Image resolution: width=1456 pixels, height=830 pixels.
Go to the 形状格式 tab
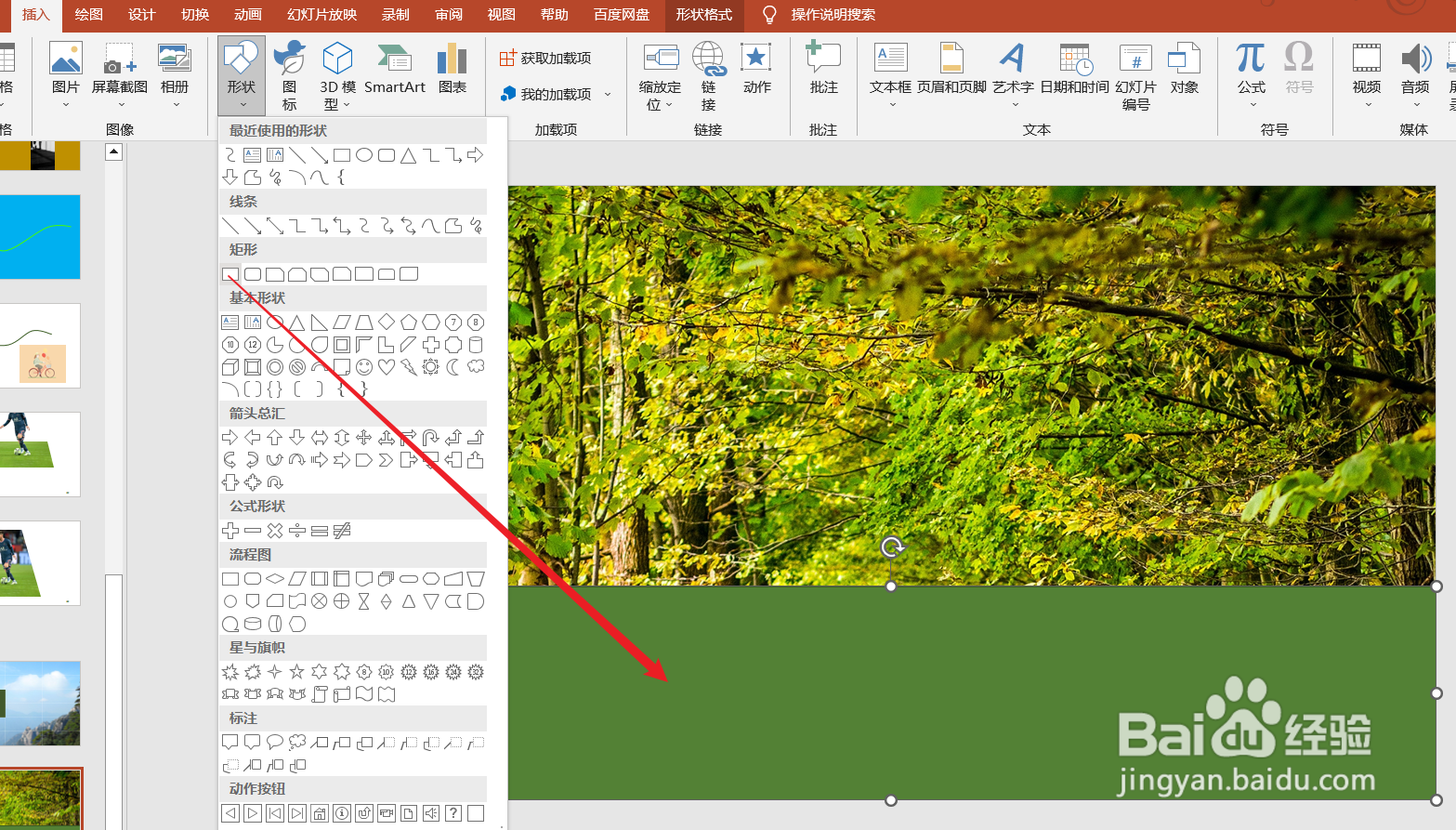[704, 15]
